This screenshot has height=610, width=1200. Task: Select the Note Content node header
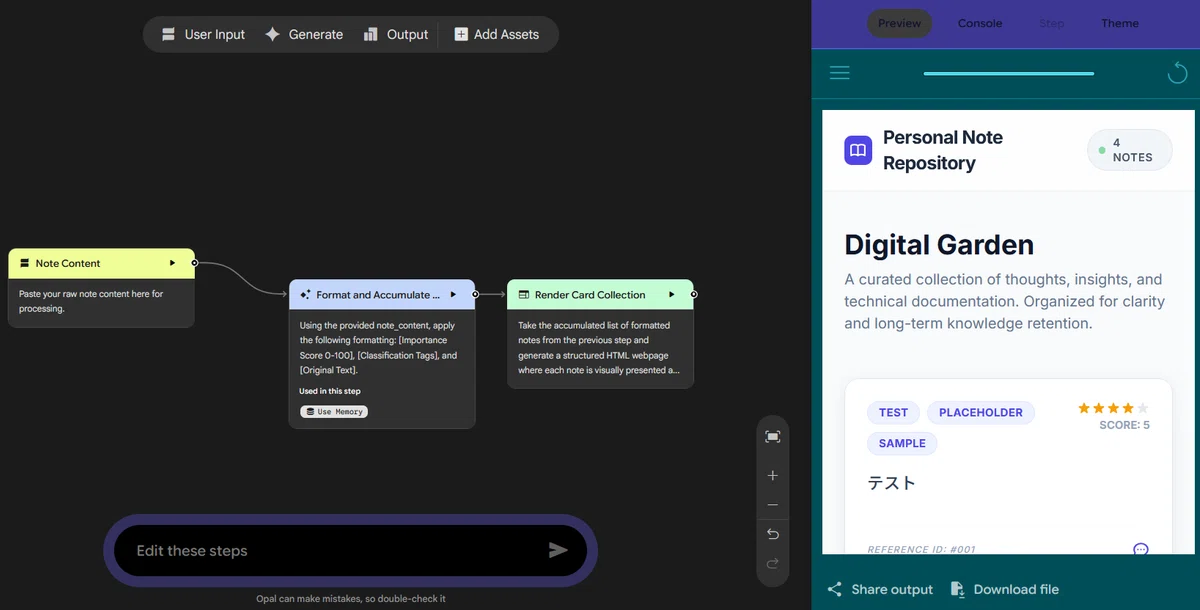(101, 263)
